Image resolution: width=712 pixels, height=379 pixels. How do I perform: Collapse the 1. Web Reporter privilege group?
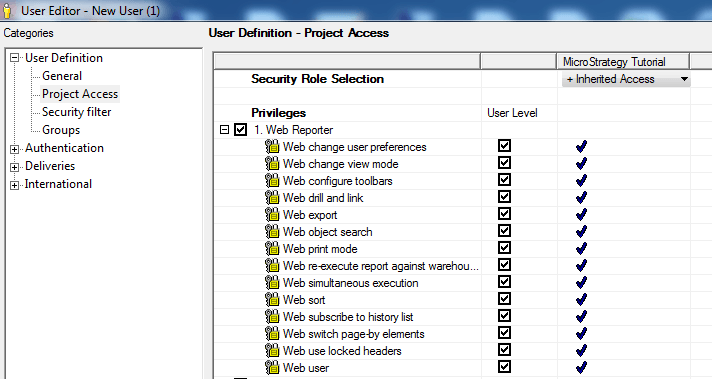(x=224, y=130)
